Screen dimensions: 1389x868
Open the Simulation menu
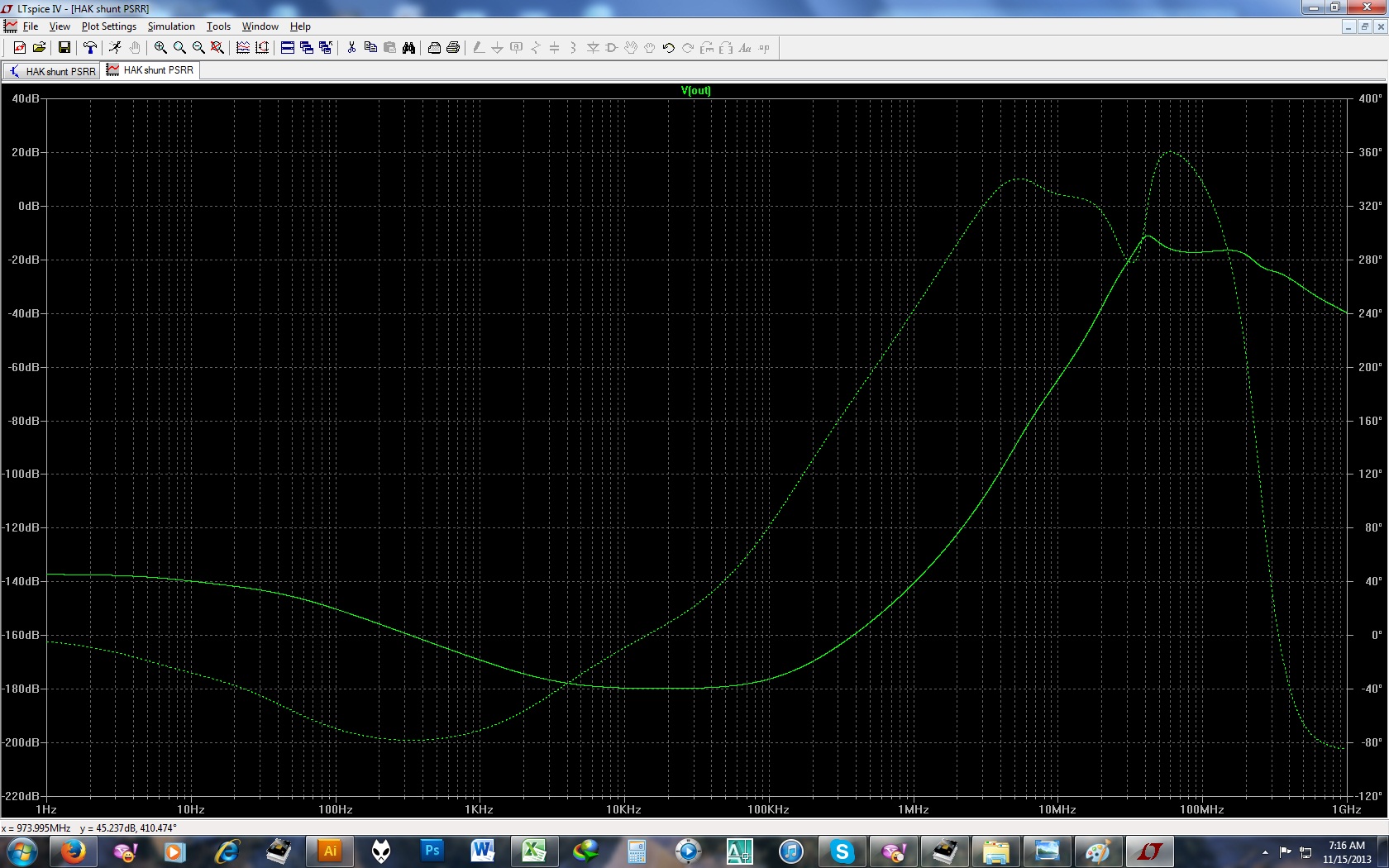click(171, 26)
